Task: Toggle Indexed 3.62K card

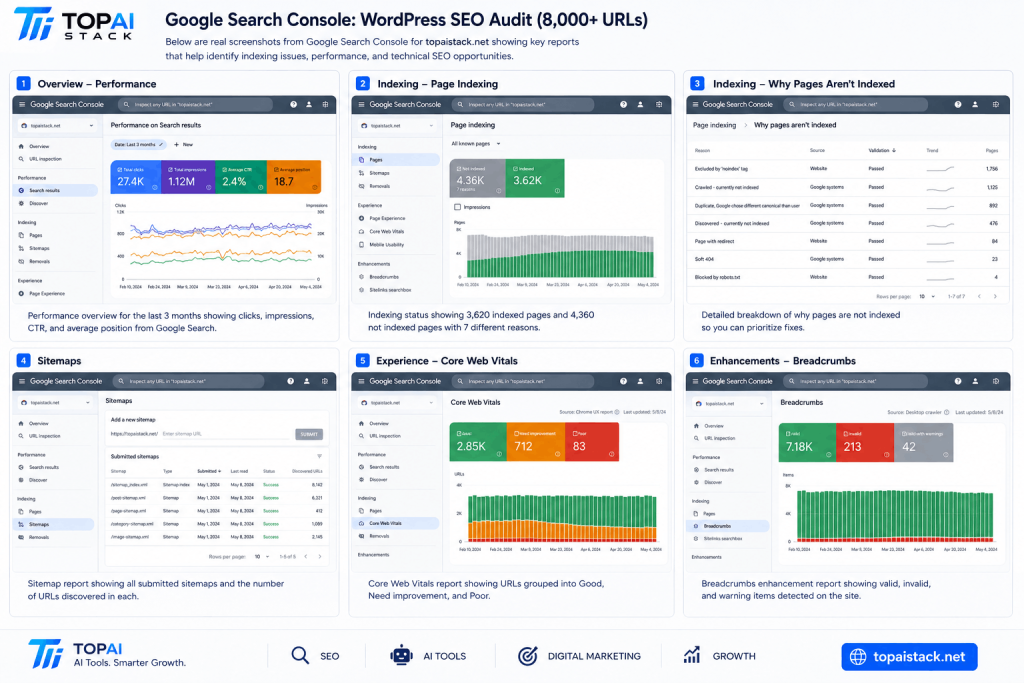Action: (535, 178)
